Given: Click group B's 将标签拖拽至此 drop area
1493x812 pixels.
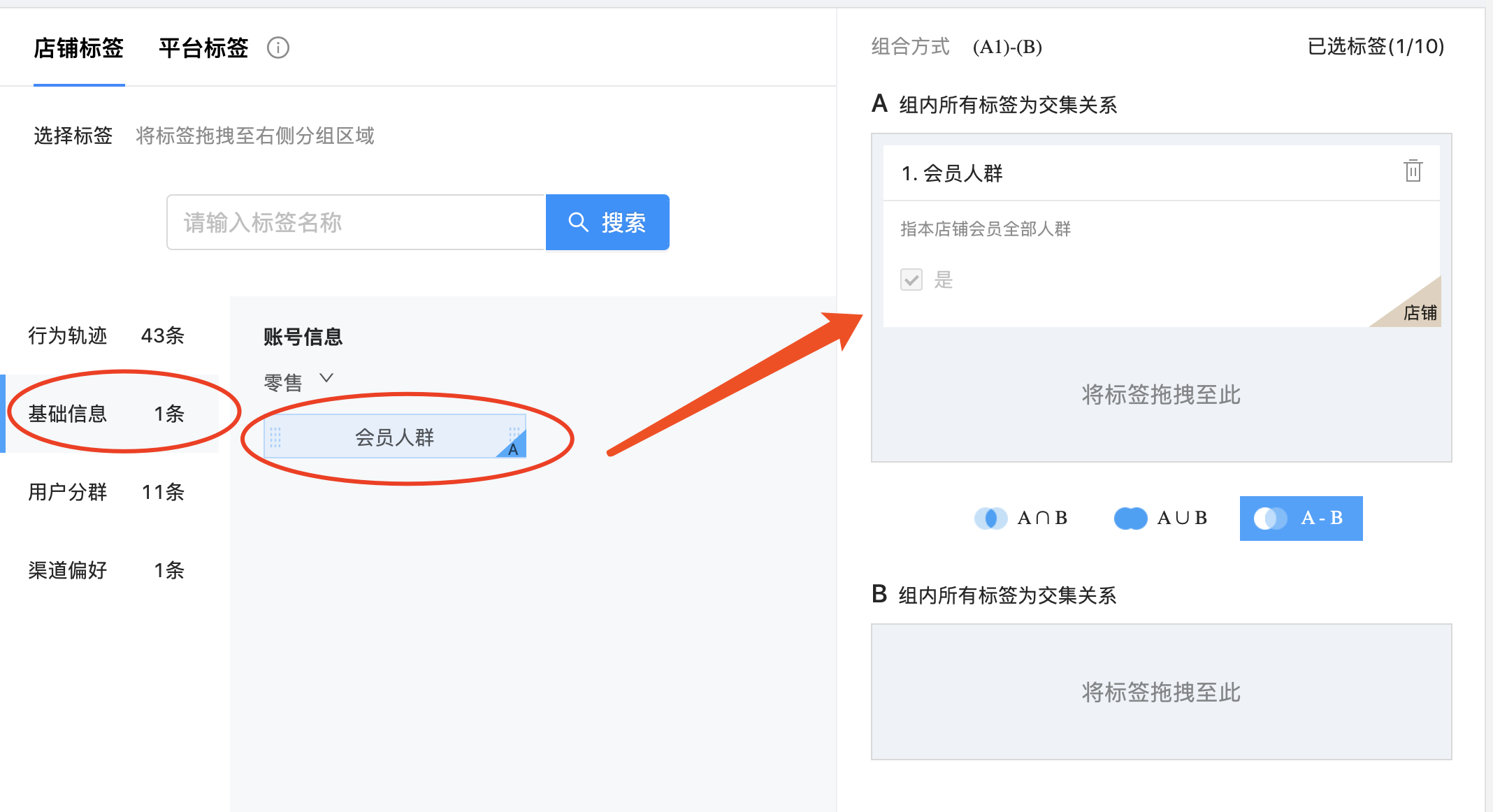Looking at the screenshot, I should pos(1161,692).
